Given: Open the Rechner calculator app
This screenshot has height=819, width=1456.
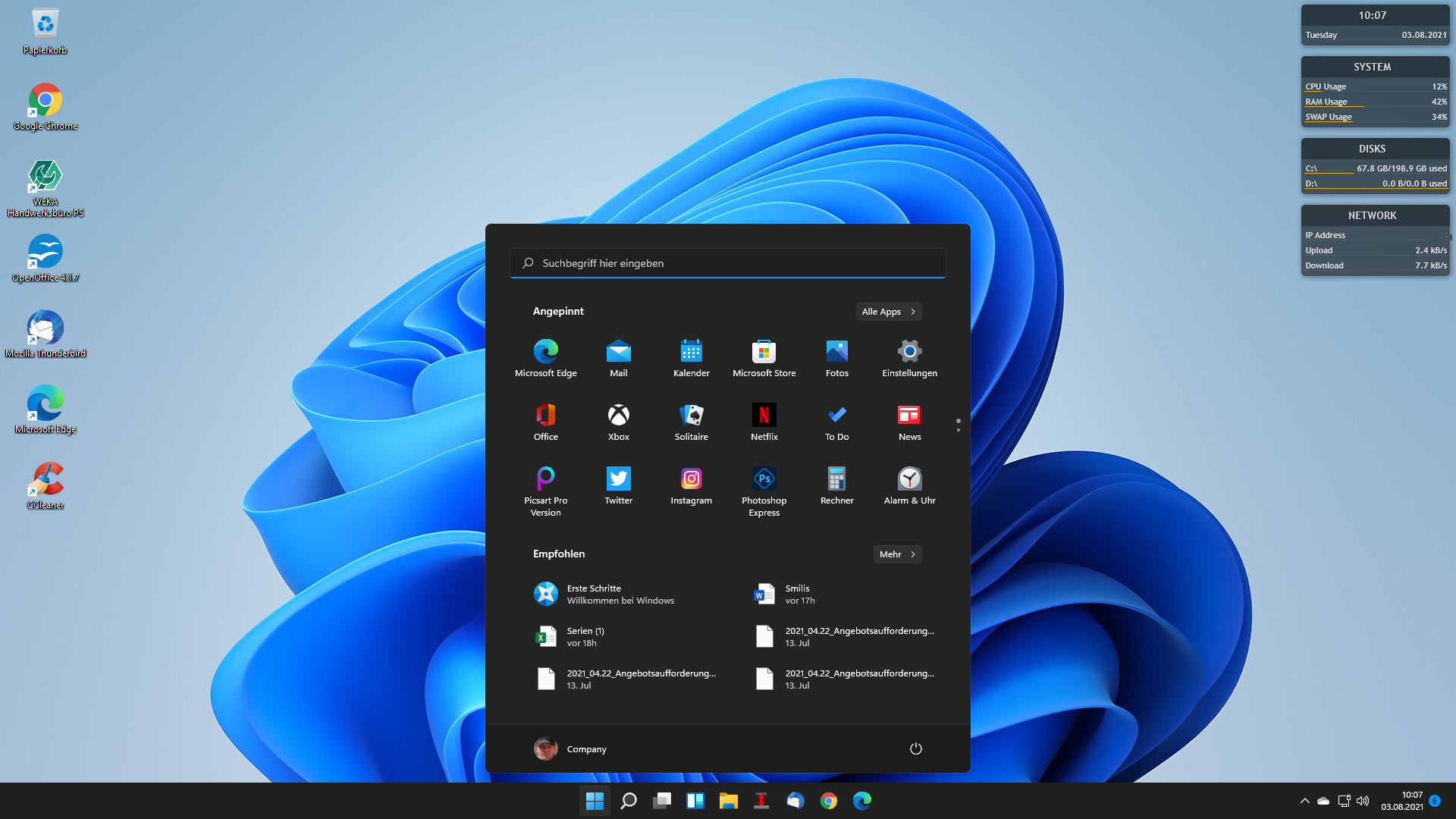Looking at the screenshot, I should coord(837,485).
